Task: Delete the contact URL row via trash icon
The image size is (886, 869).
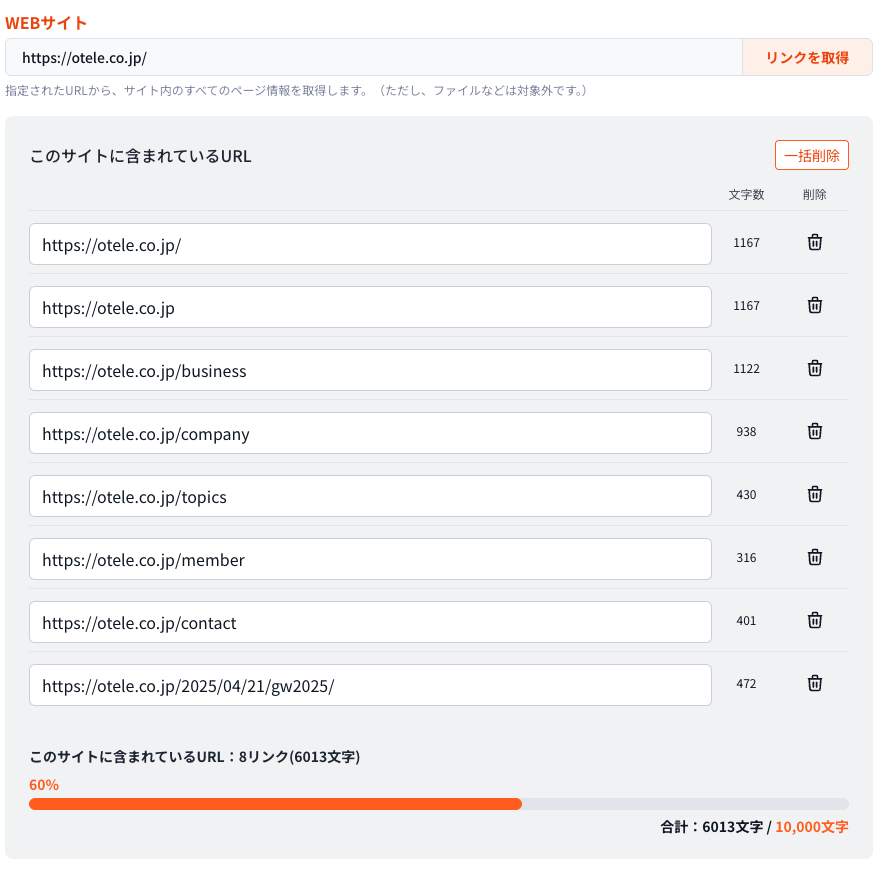Action: 814,621
